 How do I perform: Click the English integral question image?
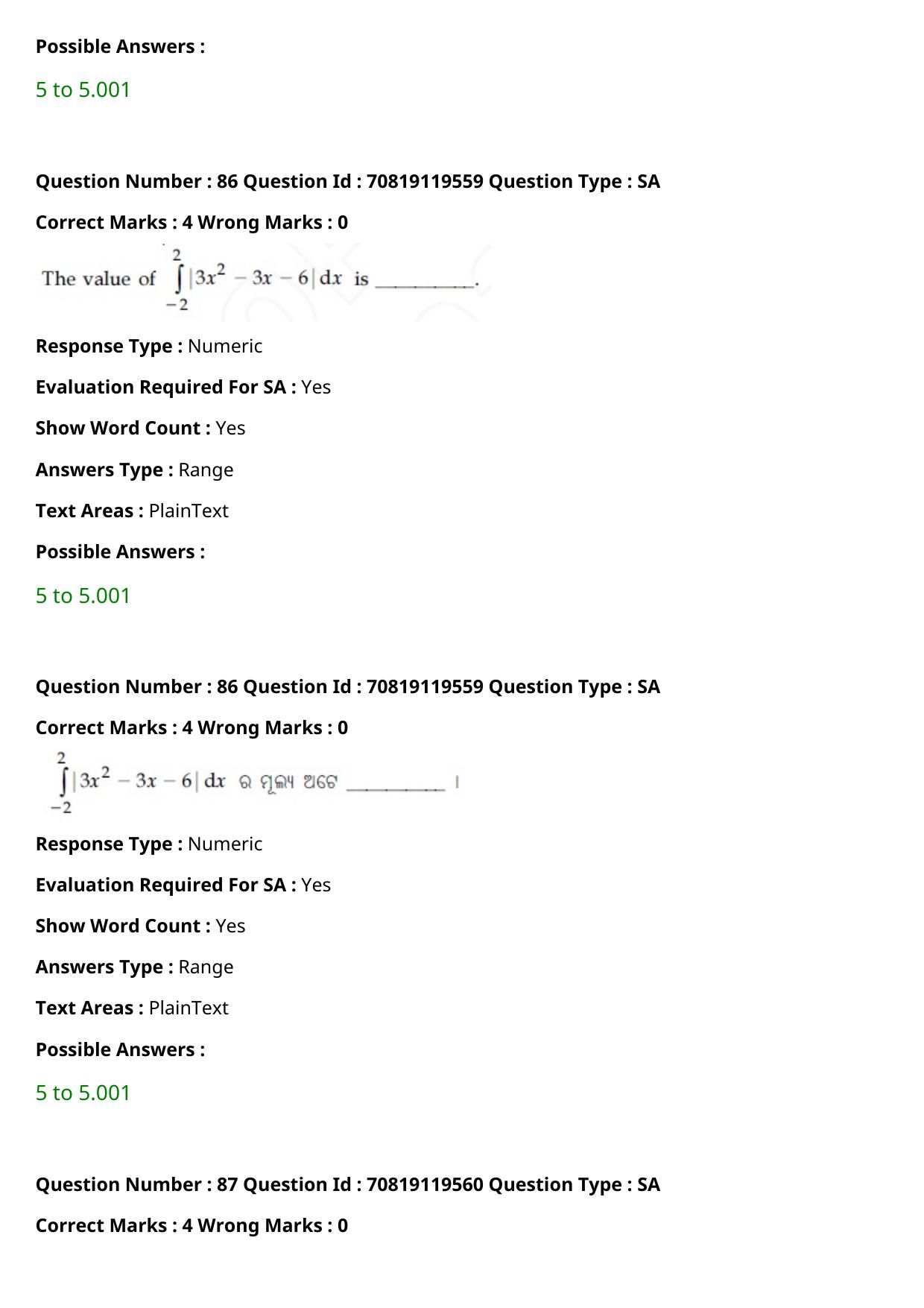[263, 281]
